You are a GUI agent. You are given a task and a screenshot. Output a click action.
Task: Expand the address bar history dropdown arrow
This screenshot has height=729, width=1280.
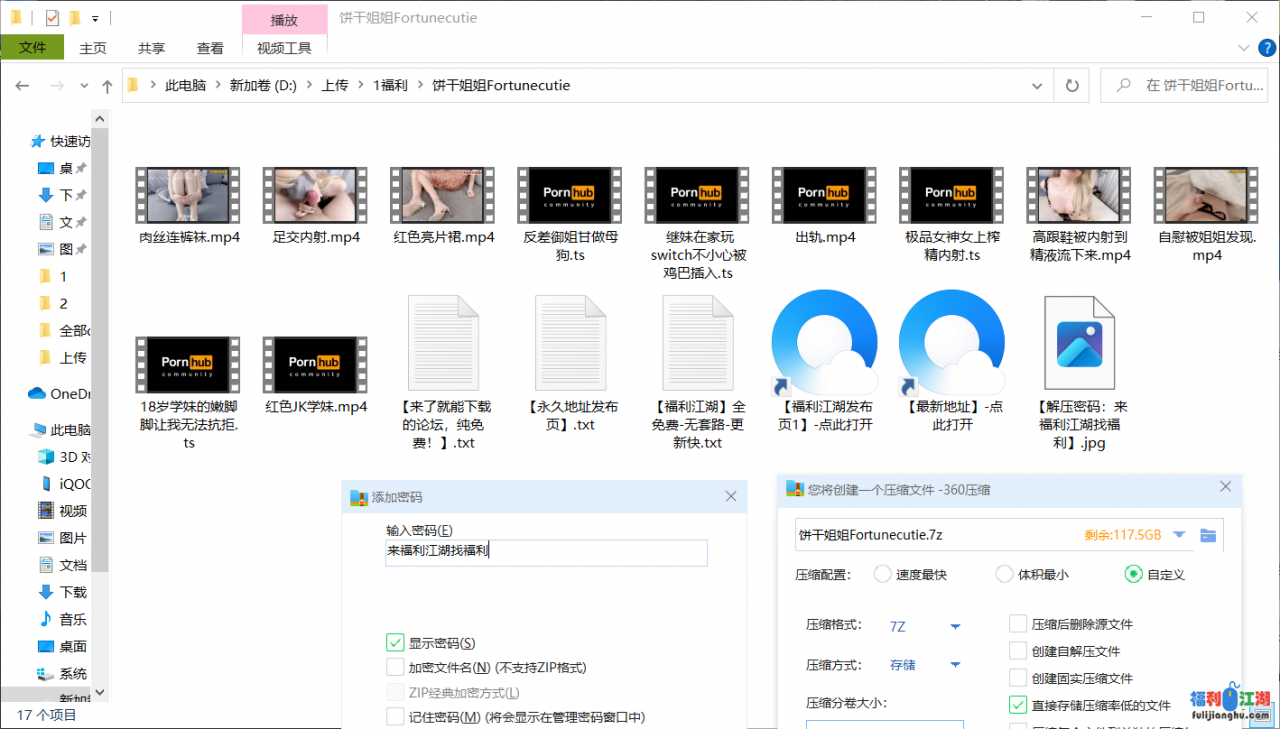tap(1041, 86)
